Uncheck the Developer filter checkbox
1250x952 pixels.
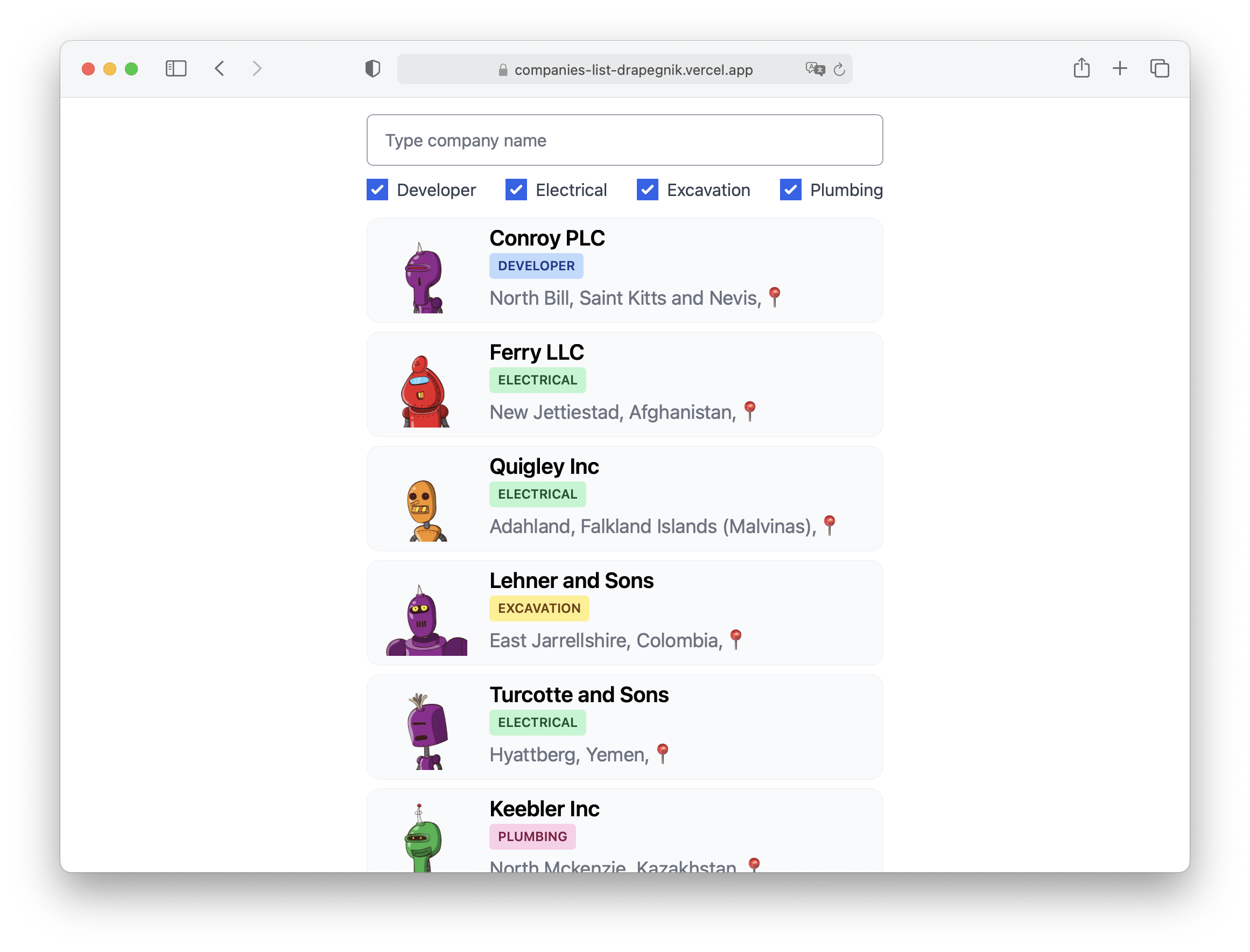(x=377, y=190)
